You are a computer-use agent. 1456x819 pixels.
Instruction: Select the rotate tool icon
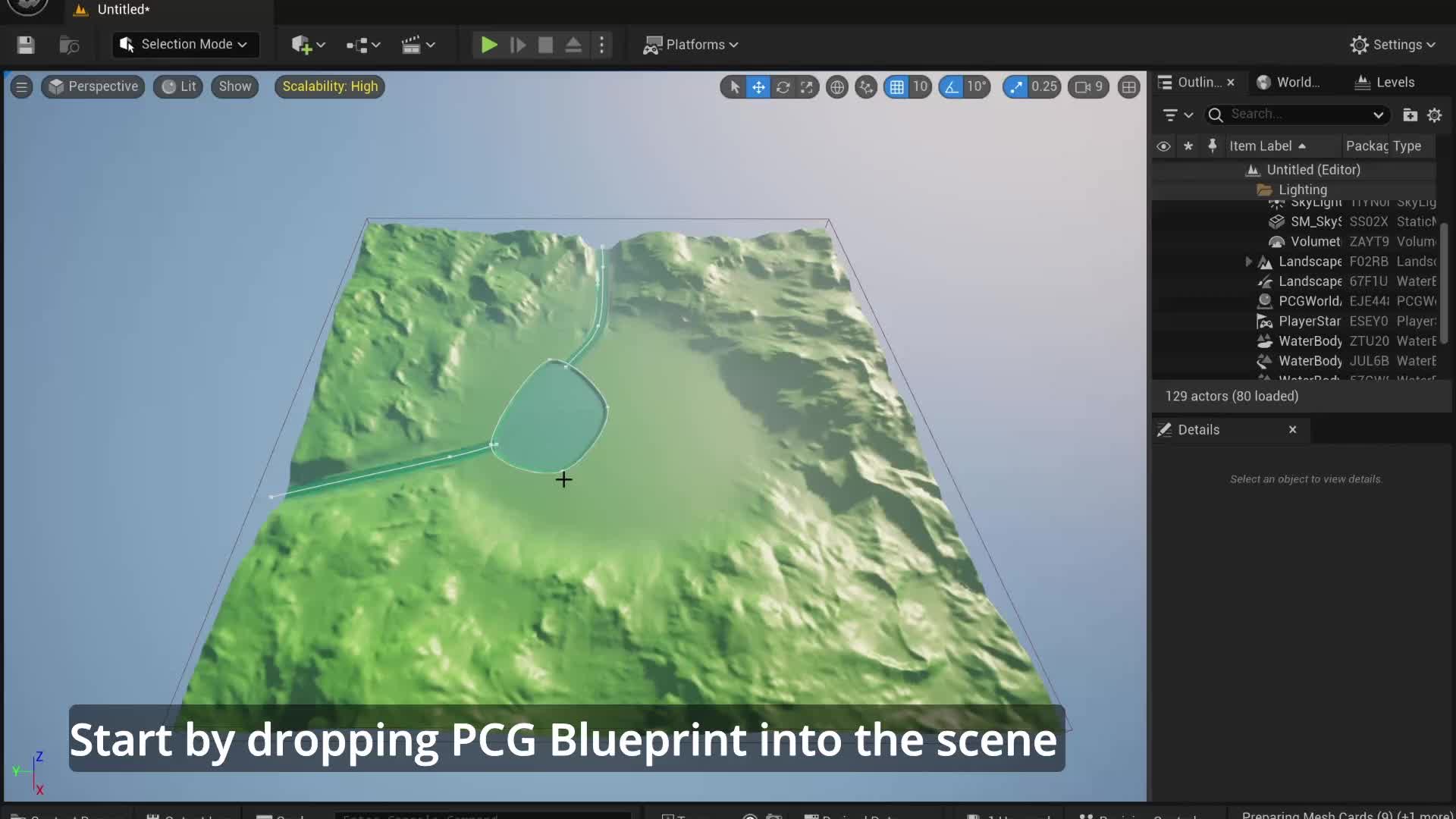[x=782, y=85]
